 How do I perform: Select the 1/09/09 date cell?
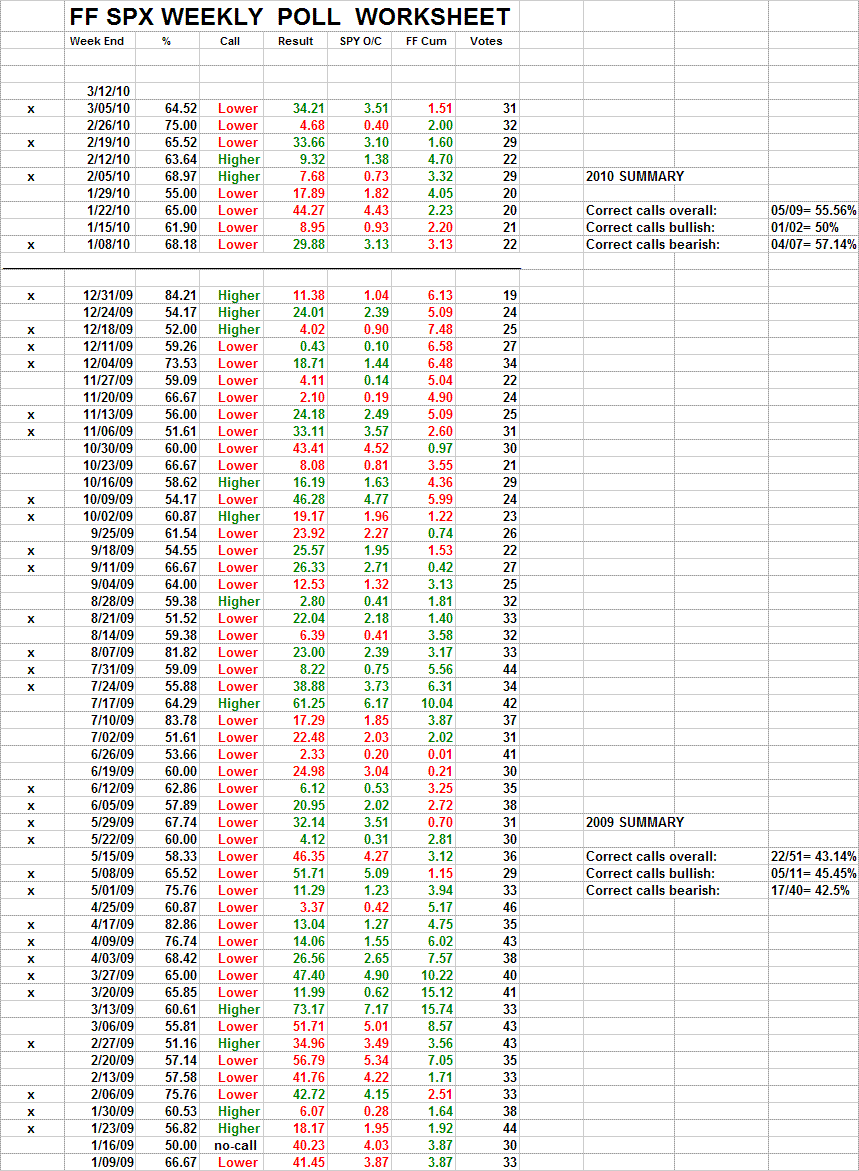[x=113, y=1162]
